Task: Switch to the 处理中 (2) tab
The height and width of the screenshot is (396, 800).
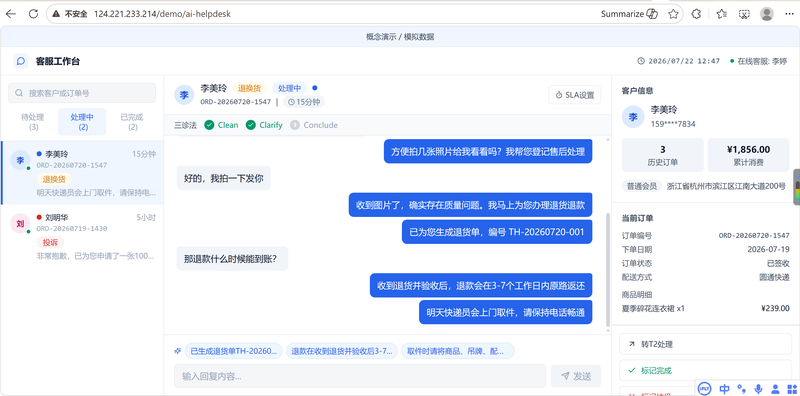Action: (82, 122)
